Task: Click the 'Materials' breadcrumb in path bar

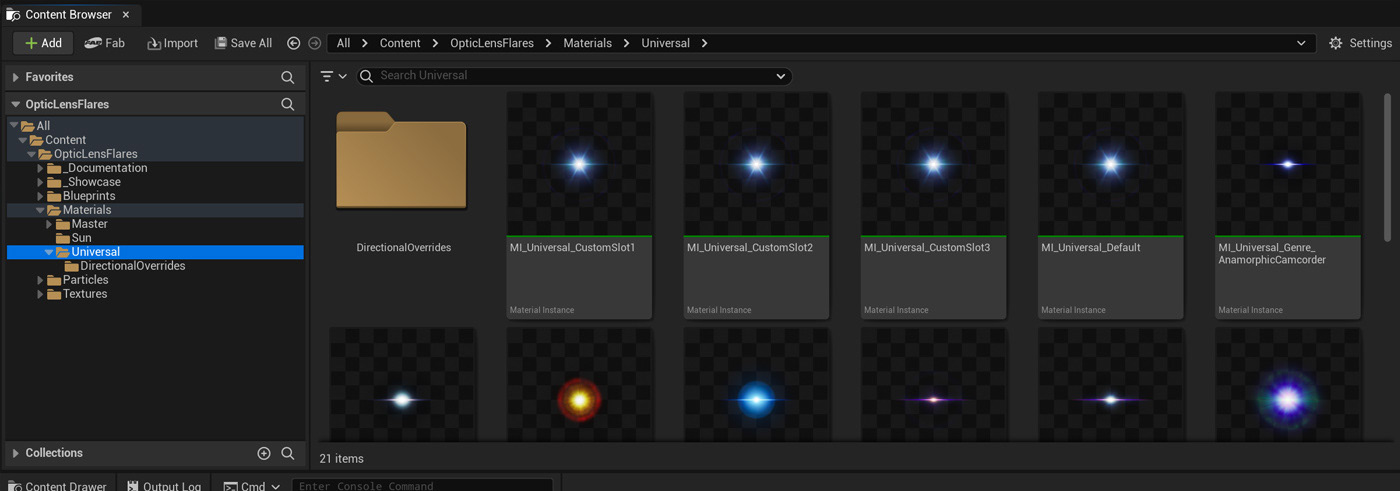Action: tap(587, 43)
